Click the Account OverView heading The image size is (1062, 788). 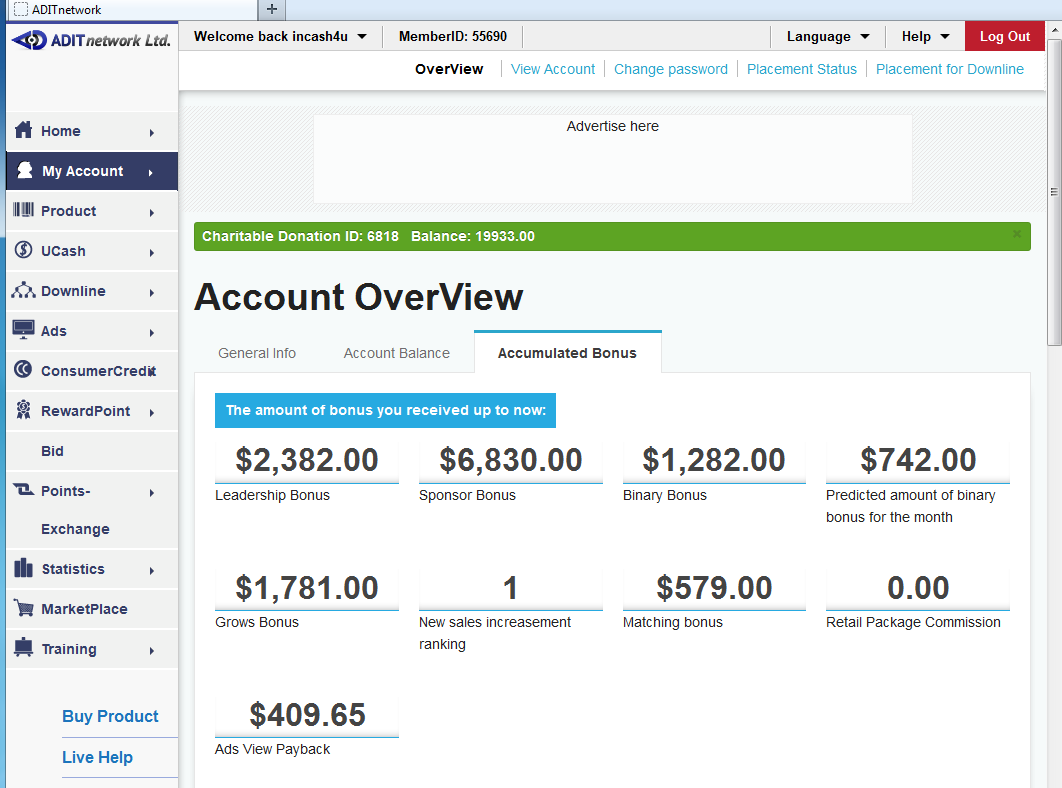coord(358,297)
